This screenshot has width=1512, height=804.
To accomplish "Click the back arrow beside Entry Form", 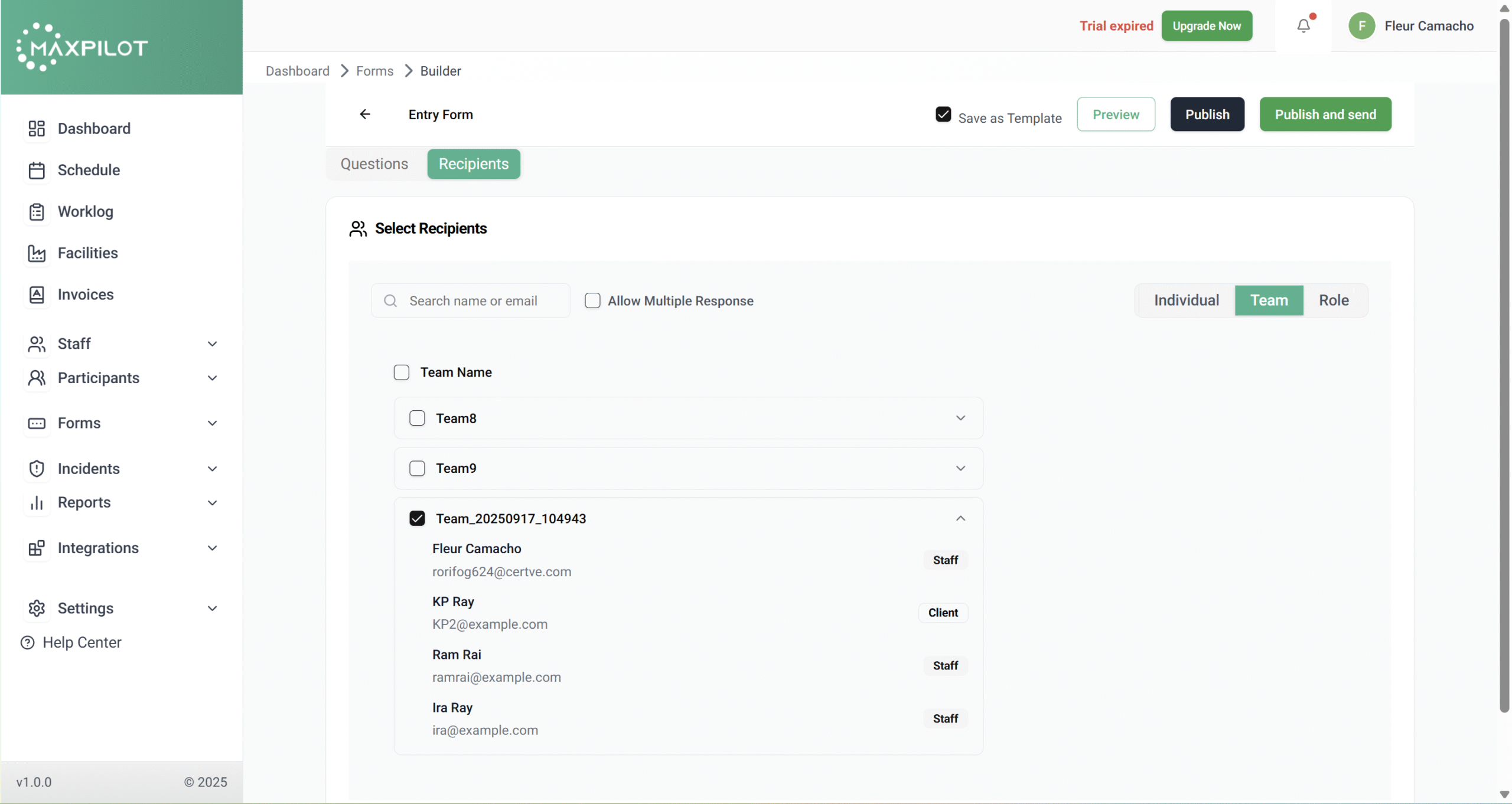I will (365, 114).
